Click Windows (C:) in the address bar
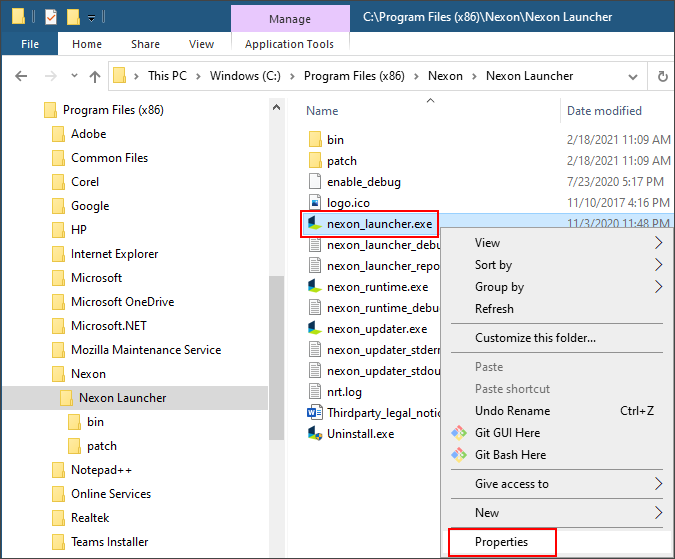Image resolution: width=675 pixels, height=559 pixels. 245,76
